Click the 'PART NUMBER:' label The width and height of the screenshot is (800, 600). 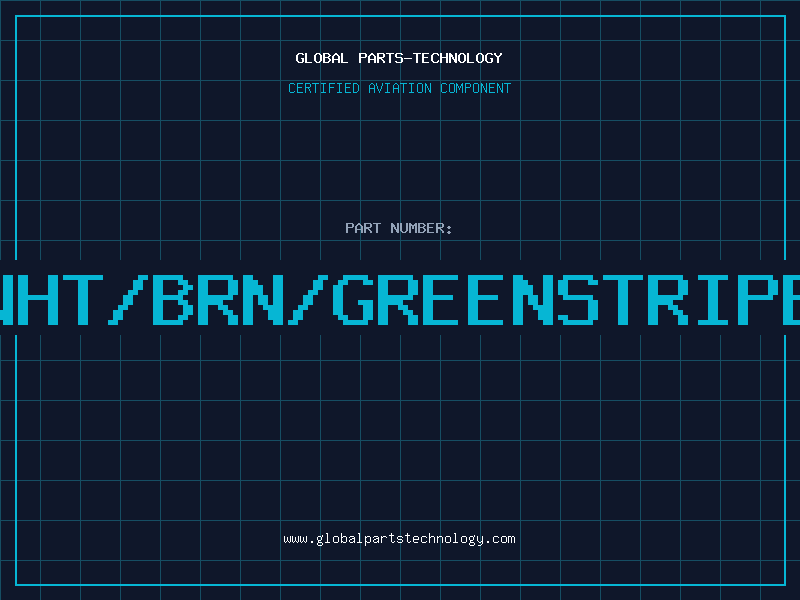399,228
